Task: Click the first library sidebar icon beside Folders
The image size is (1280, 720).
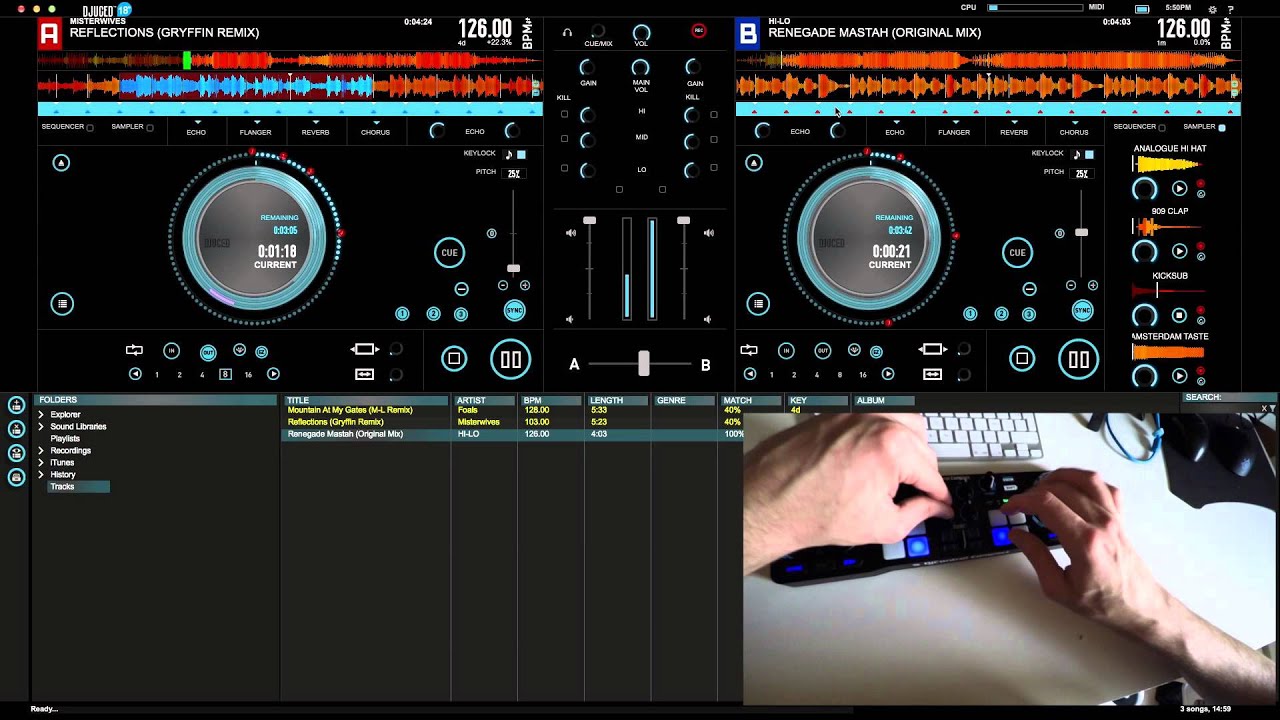Action: click(x=16, y=405)
